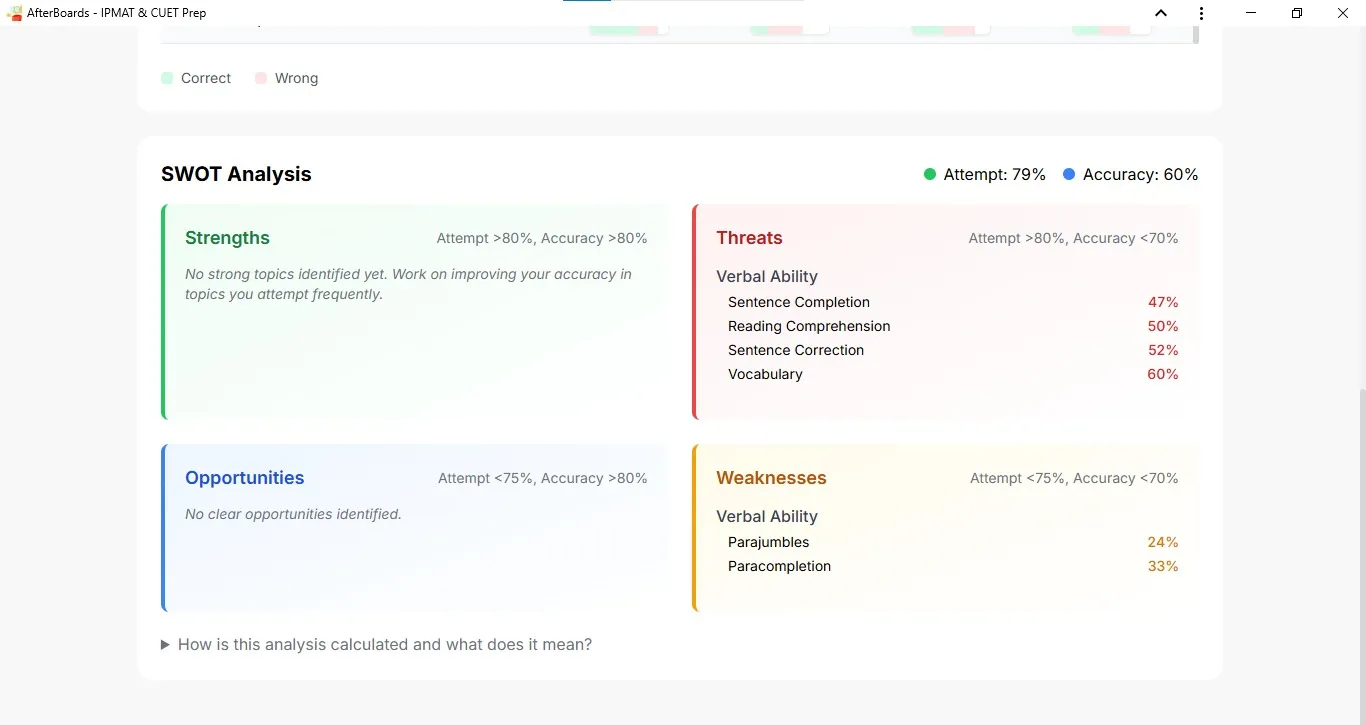Click the Opportunities criteria "Attempt <75%, Accuracy >80%"

543,478
